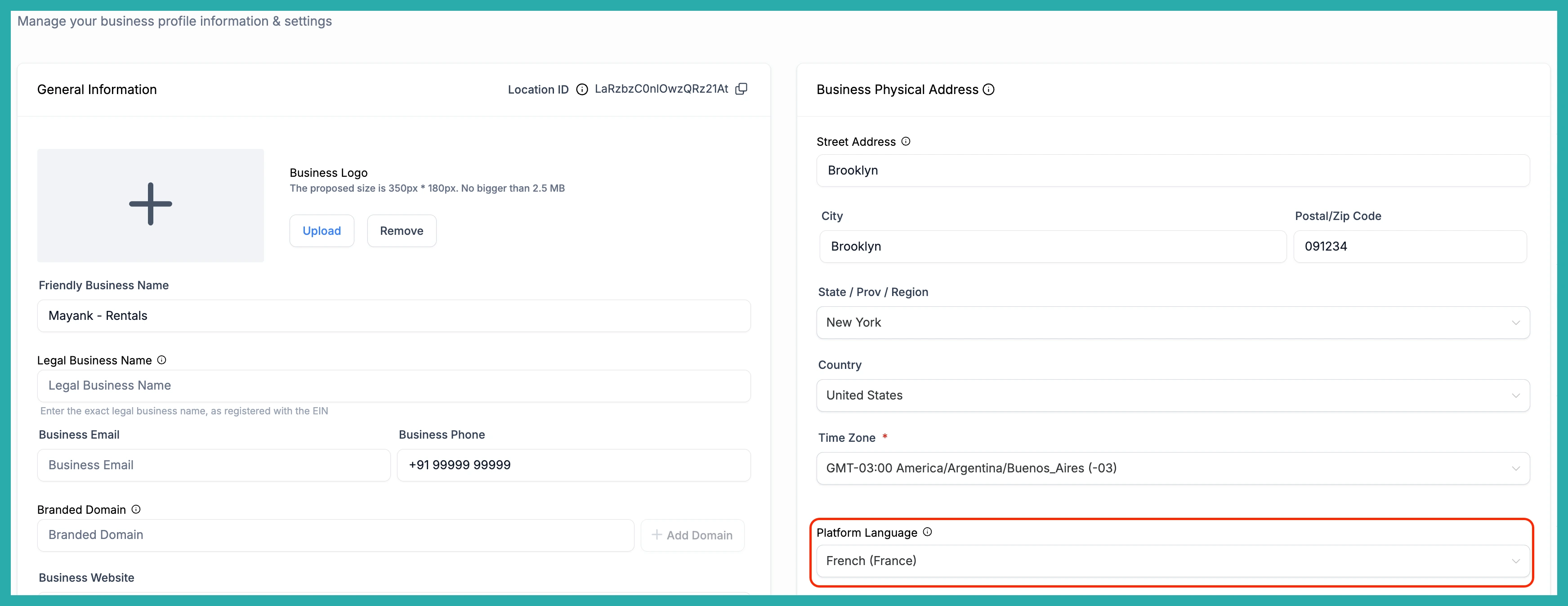This screenshot has width=1568, height=606.
Task: Open Platform Language dropdown showing French
Action: pyautogui.click(x=1172, y=561)
